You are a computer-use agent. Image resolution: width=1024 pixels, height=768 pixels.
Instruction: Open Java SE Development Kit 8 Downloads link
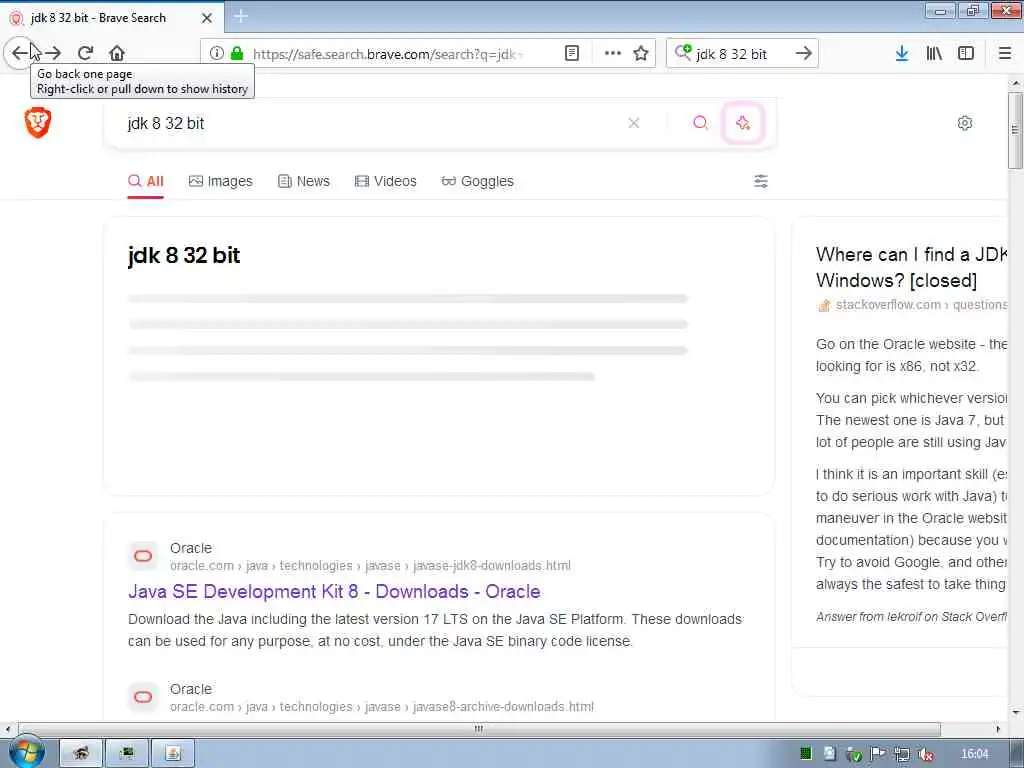point(334,591)
